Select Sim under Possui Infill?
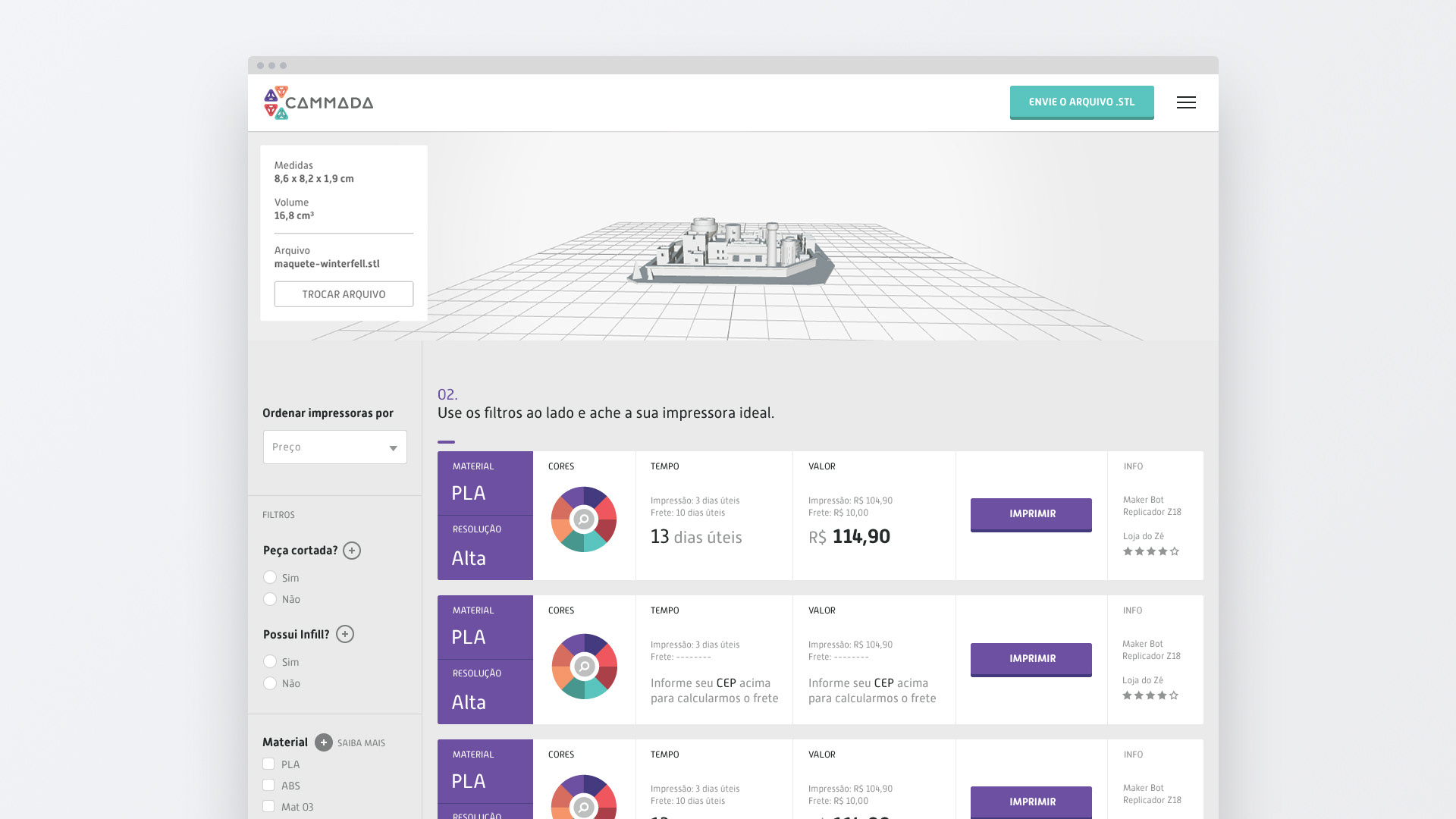The height and width of the screenshot is (819, 1456). tap(270, 661)
